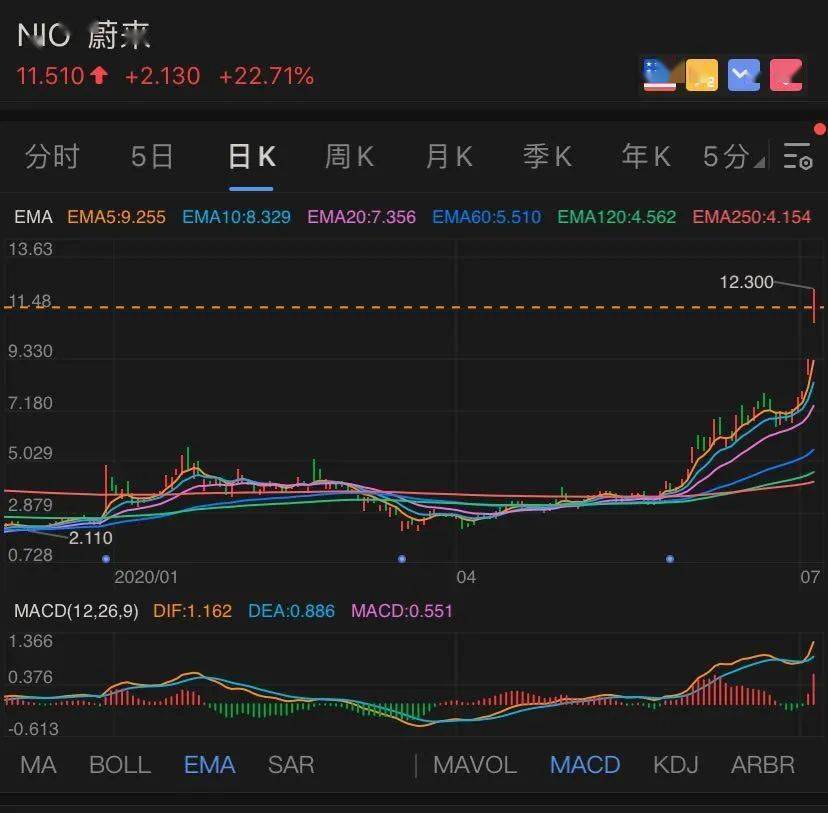Tap the EMA20:7.356 legend value
The height and width of the screenshot is (813, 828).
click(361, 217)
